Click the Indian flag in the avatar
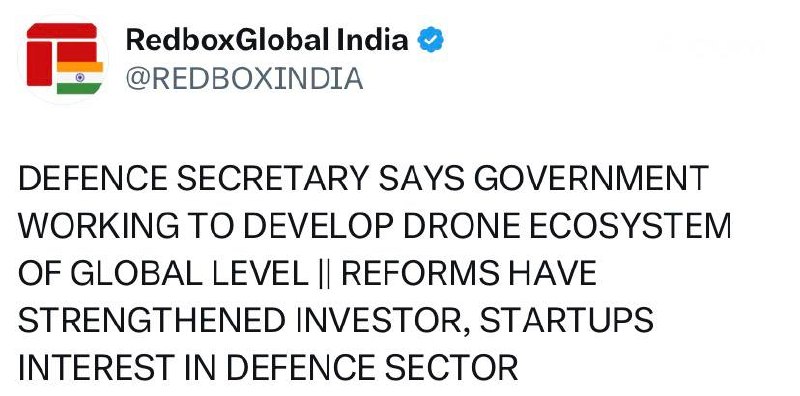Screen dimensions: 800x396 click(80, 78)
